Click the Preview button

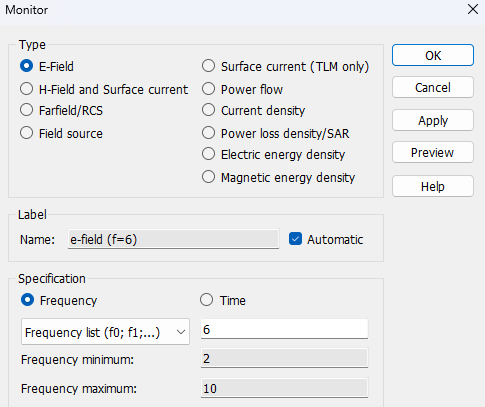coord(433,152)
